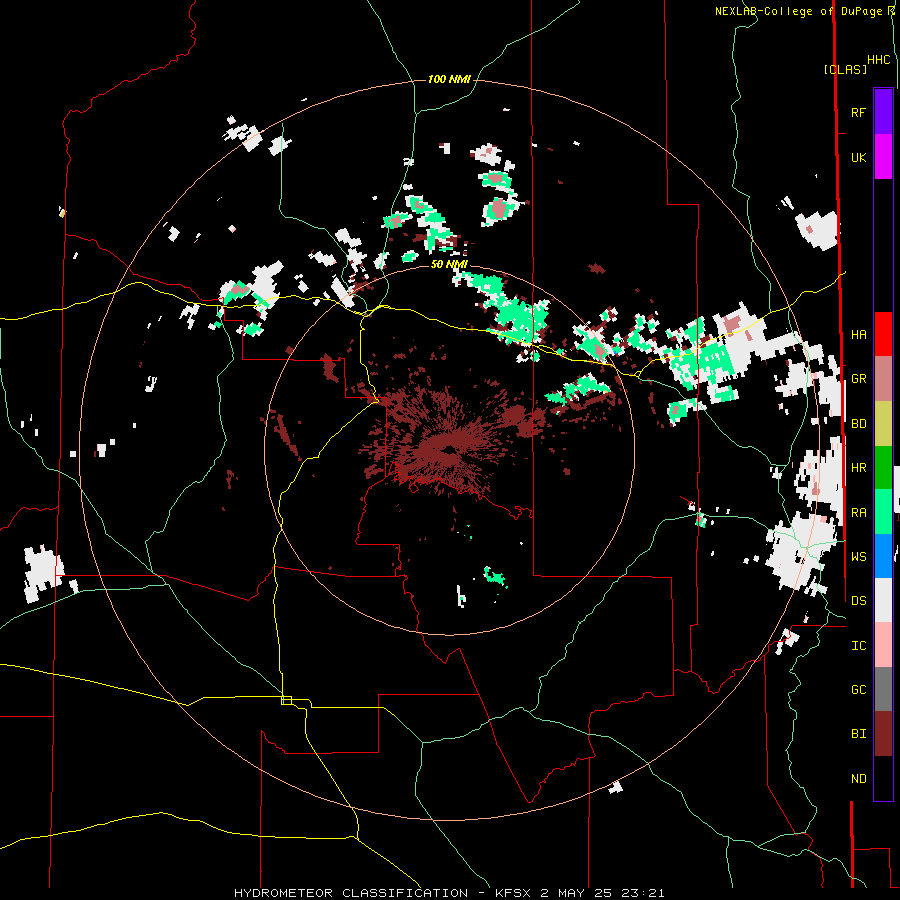Click the 'GR' legend label
The image size is (900, 900).
point(858,379)
